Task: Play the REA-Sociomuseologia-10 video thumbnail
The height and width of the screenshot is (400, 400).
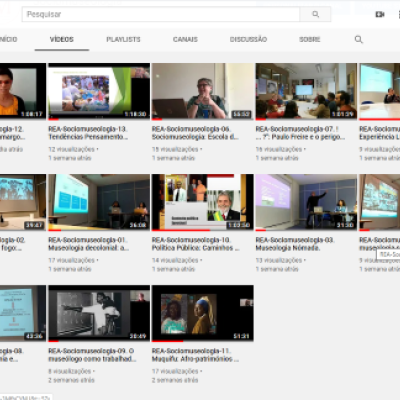Action: pos(203,202)
